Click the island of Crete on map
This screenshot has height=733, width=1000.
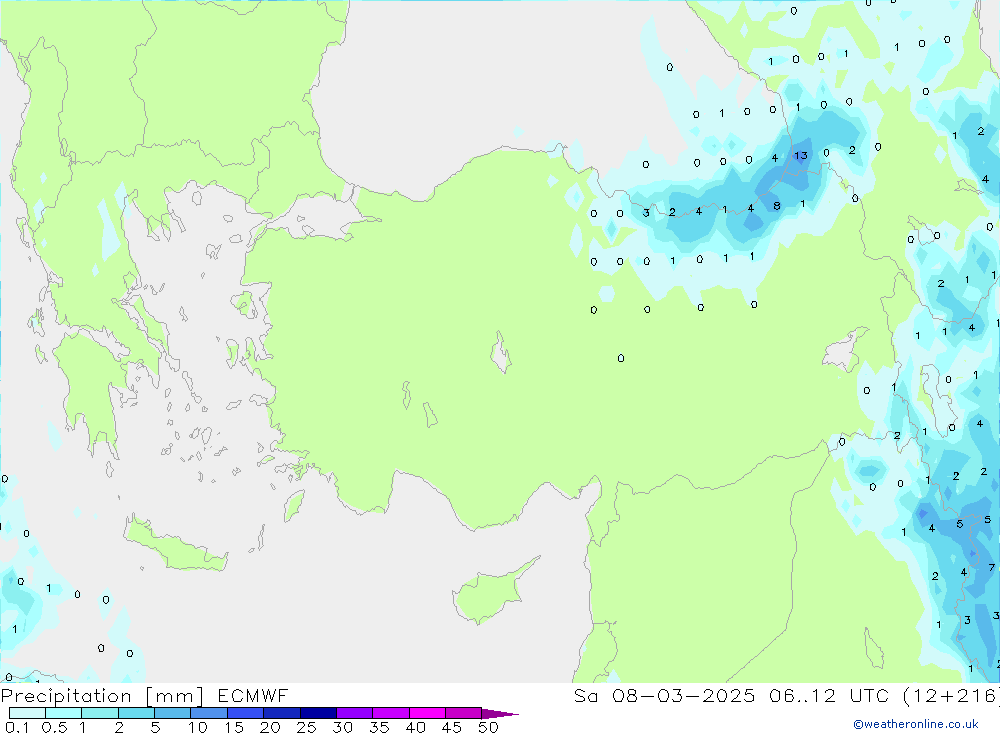[175, 545]
